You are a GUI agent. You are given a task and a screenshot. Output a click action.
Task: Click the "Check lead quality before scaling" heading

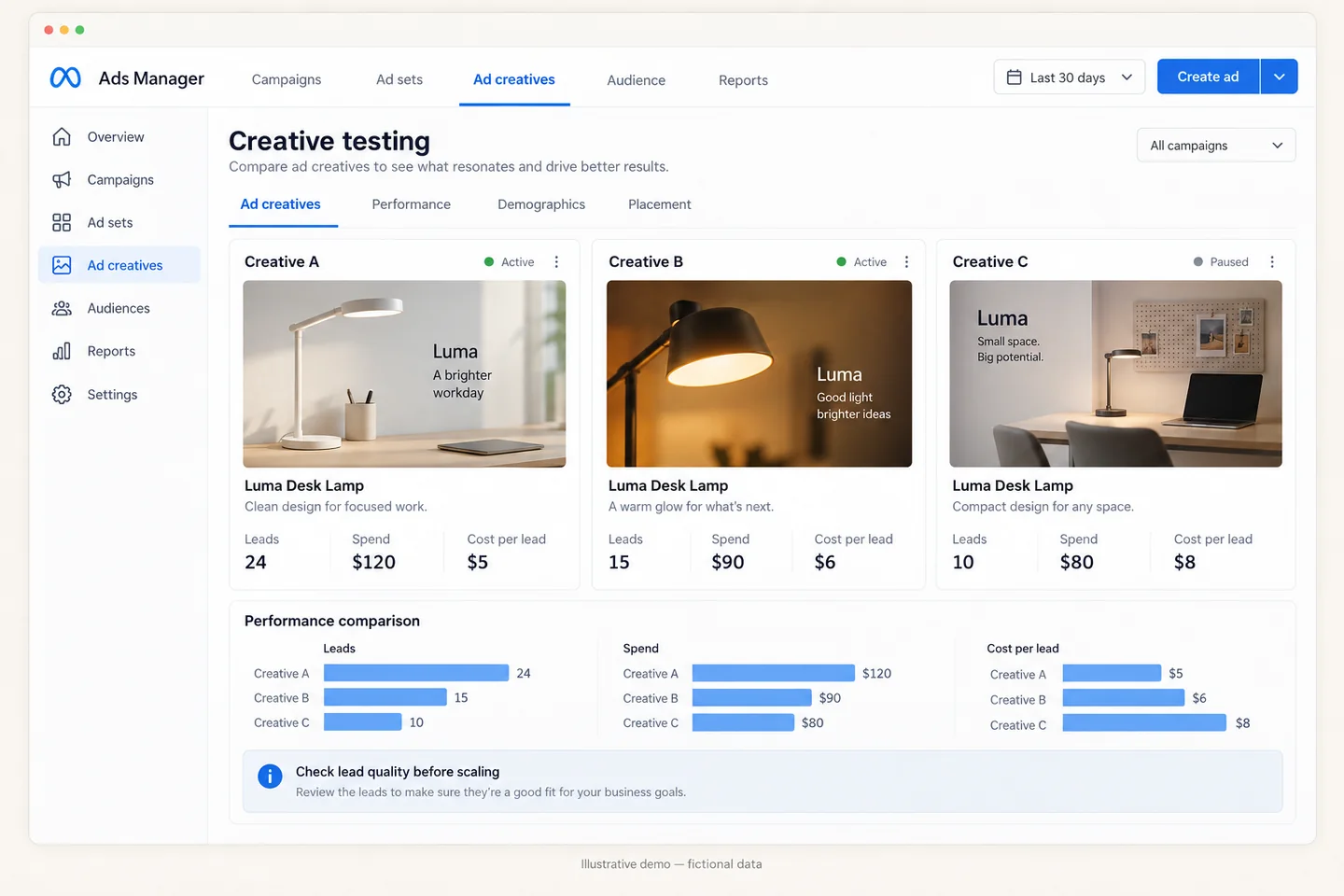pyautogui.click(x=398, y=772)
